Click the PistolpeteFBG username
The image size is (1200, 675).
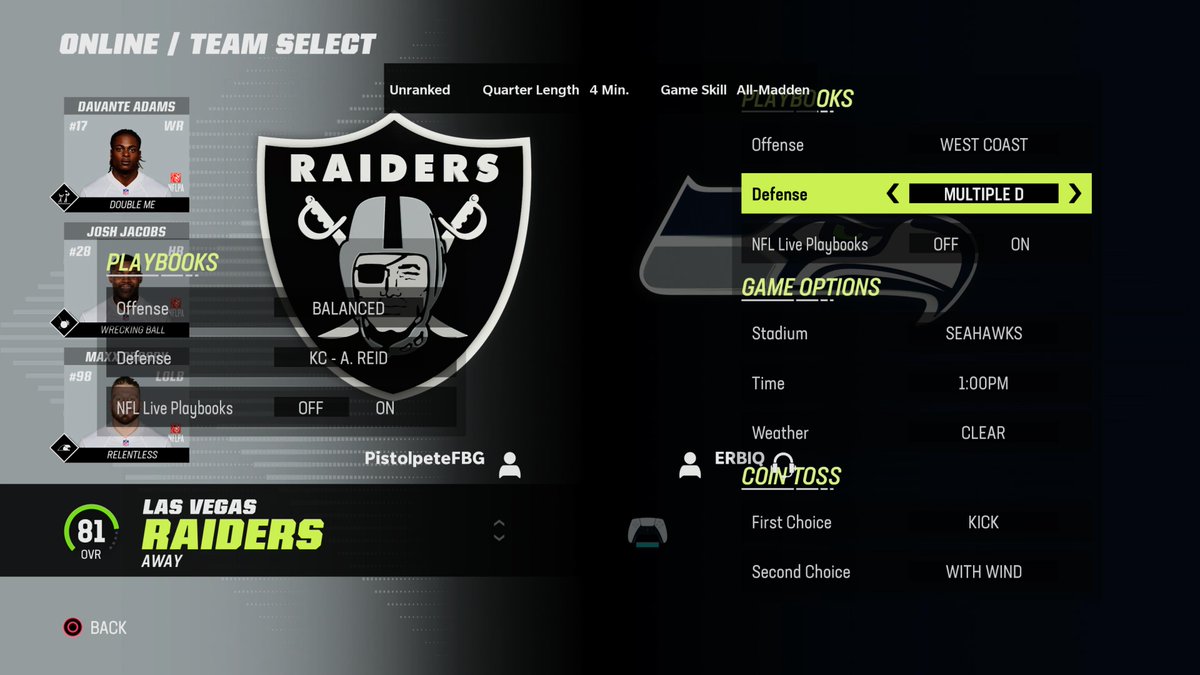425,459
